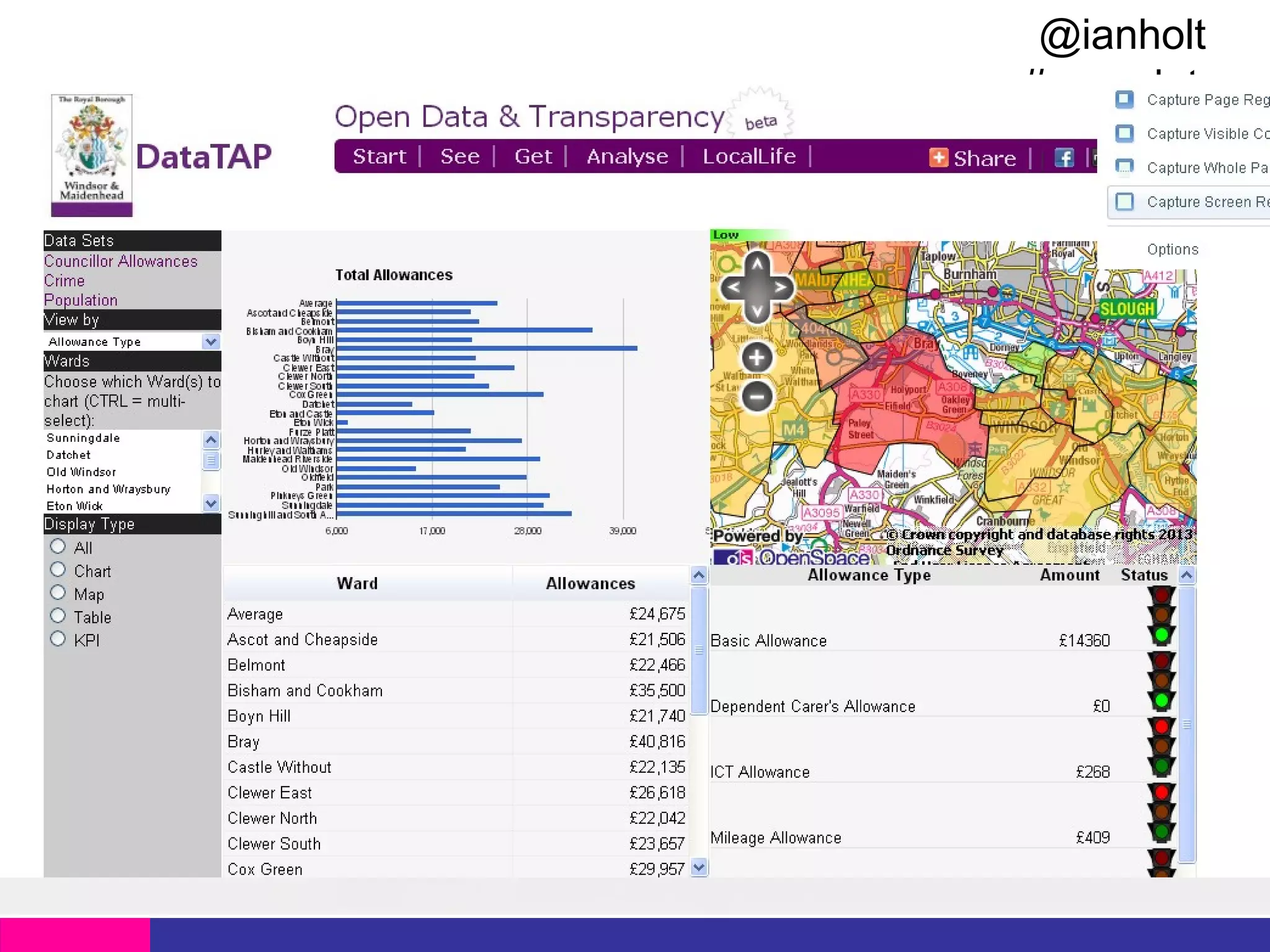Click Capture Whole Page icon
The height and width of the screenshot is (952, 1270).
point(1124,167)
